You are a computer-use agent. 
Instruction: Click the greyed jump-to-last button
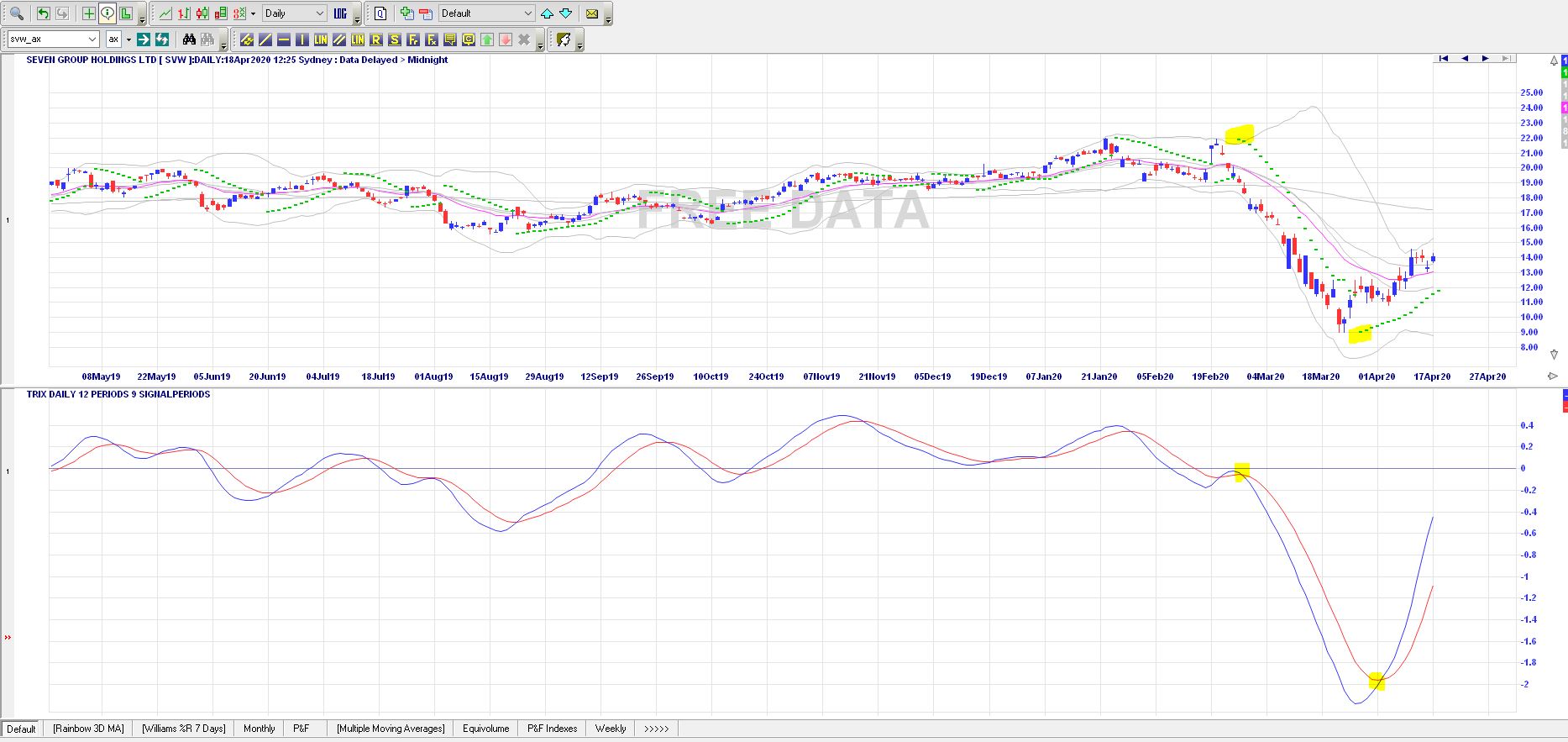[x=1506, y=58]
